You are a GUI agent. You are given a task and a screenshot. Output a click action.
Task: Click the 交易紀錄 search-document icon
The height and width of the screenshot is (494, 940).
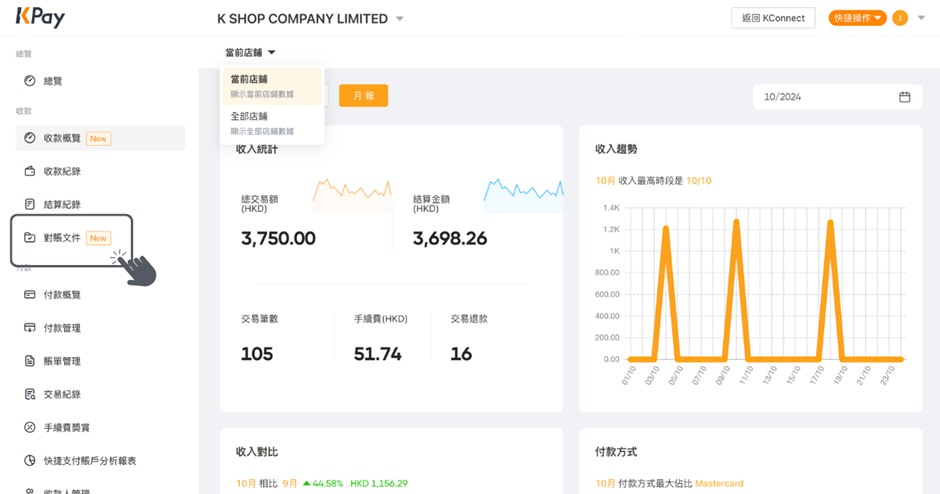tap(29, 394)
